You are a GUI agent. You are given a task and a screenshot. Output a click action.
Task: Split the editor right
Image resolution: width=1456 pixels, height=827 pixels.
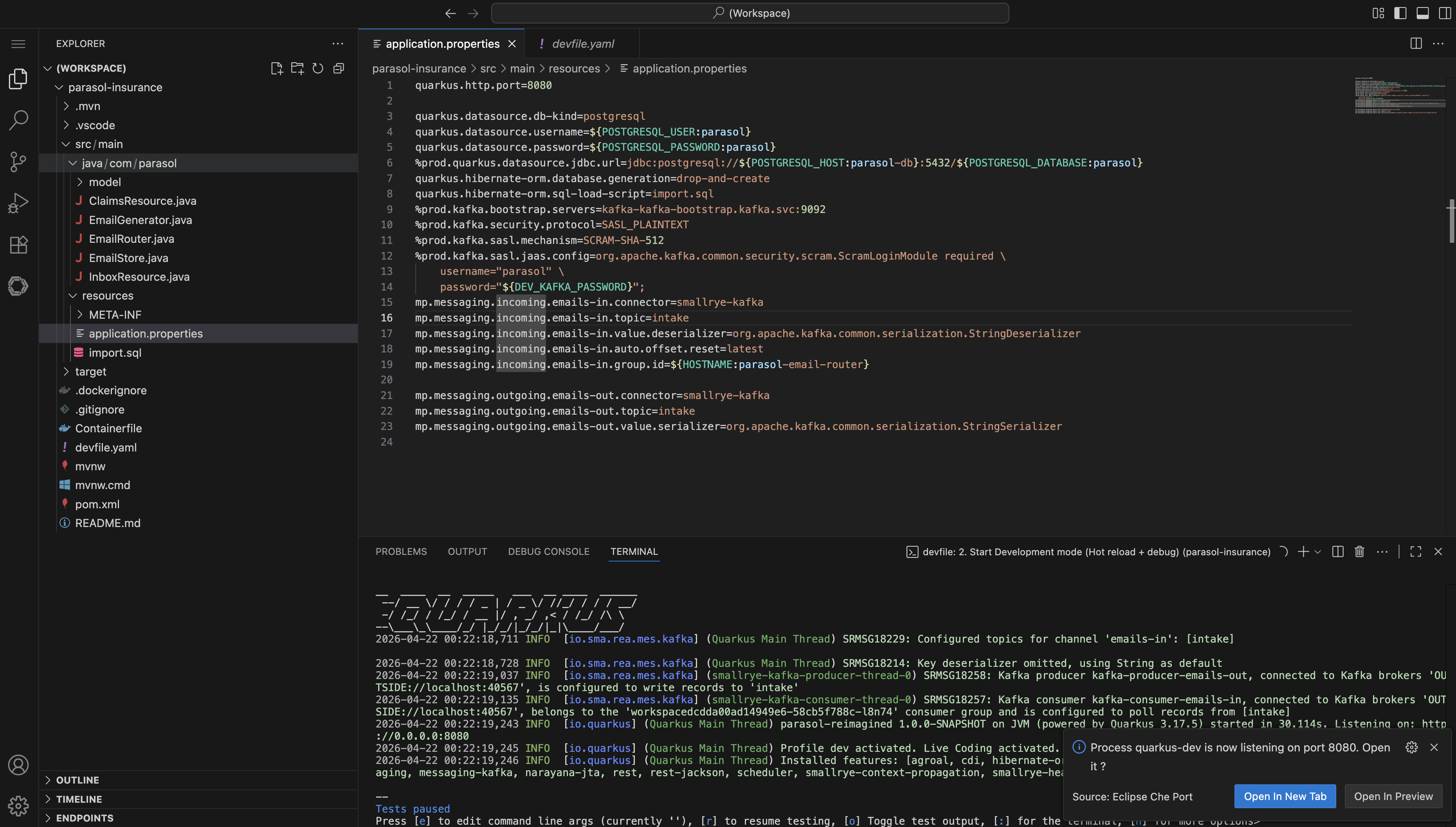pos(1416,44)
